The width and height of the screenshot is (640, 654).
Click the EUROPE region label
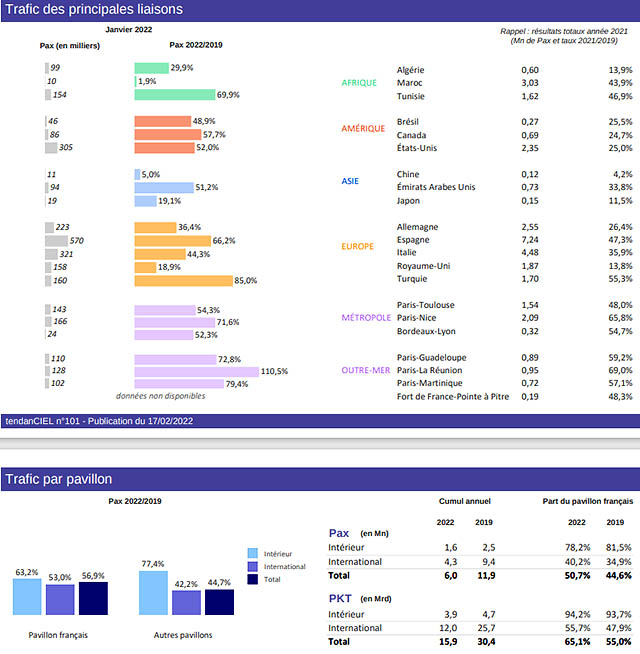pos(357,247)
